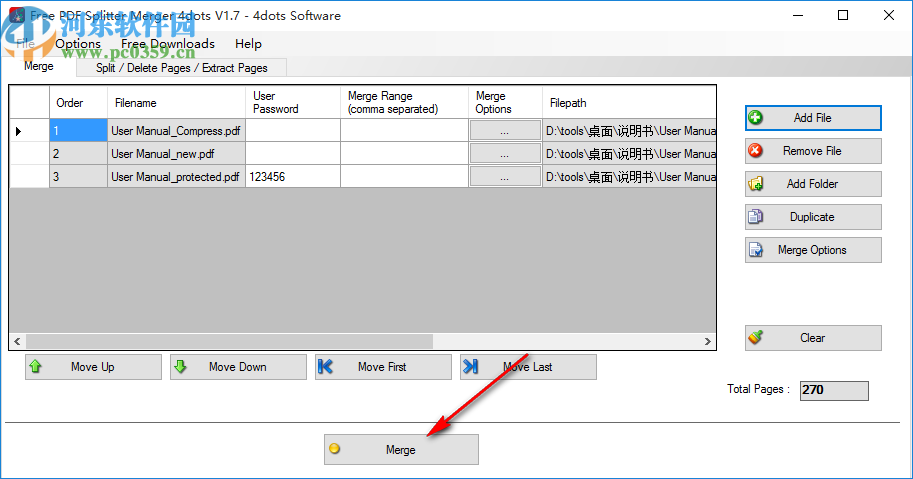This screenshot has height=479, width=913.
Task: Click the Merge Options document icon
Action: pyautogui.click(x=755, y=250)
